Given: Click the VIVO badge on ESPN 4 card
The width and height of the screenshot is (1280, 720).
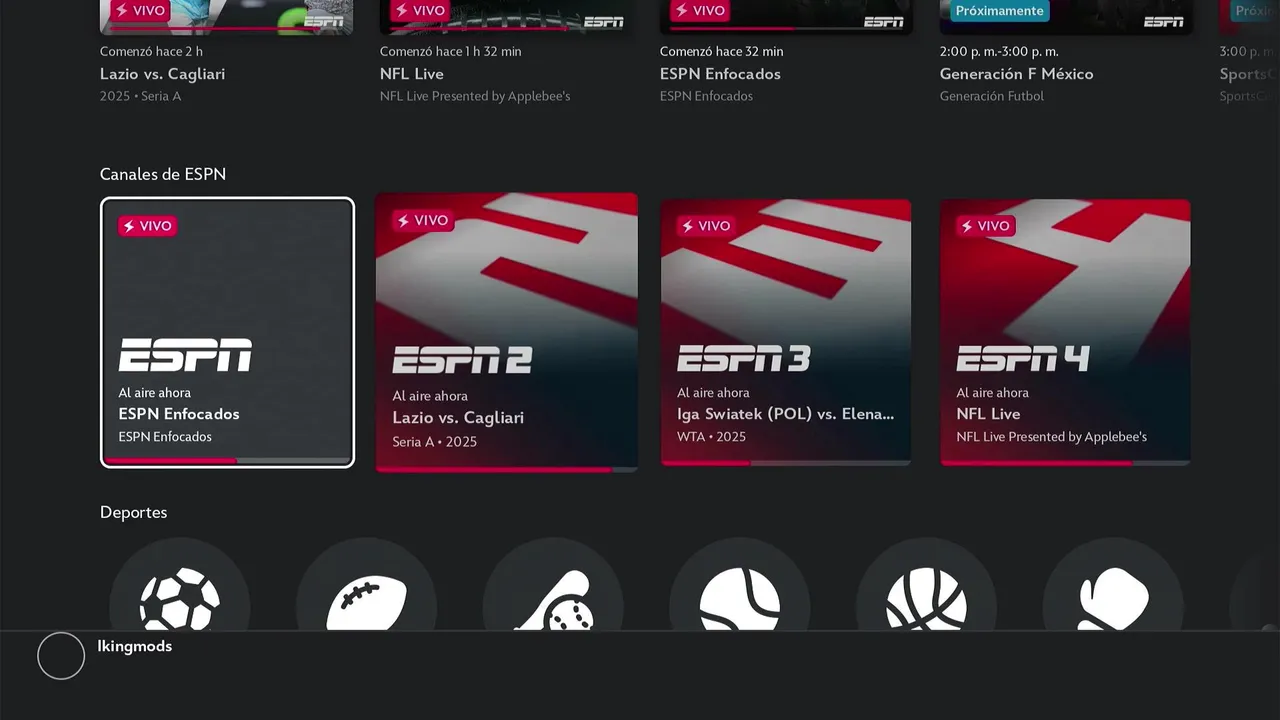Looking at the screenshot, I should coord(985,226).
